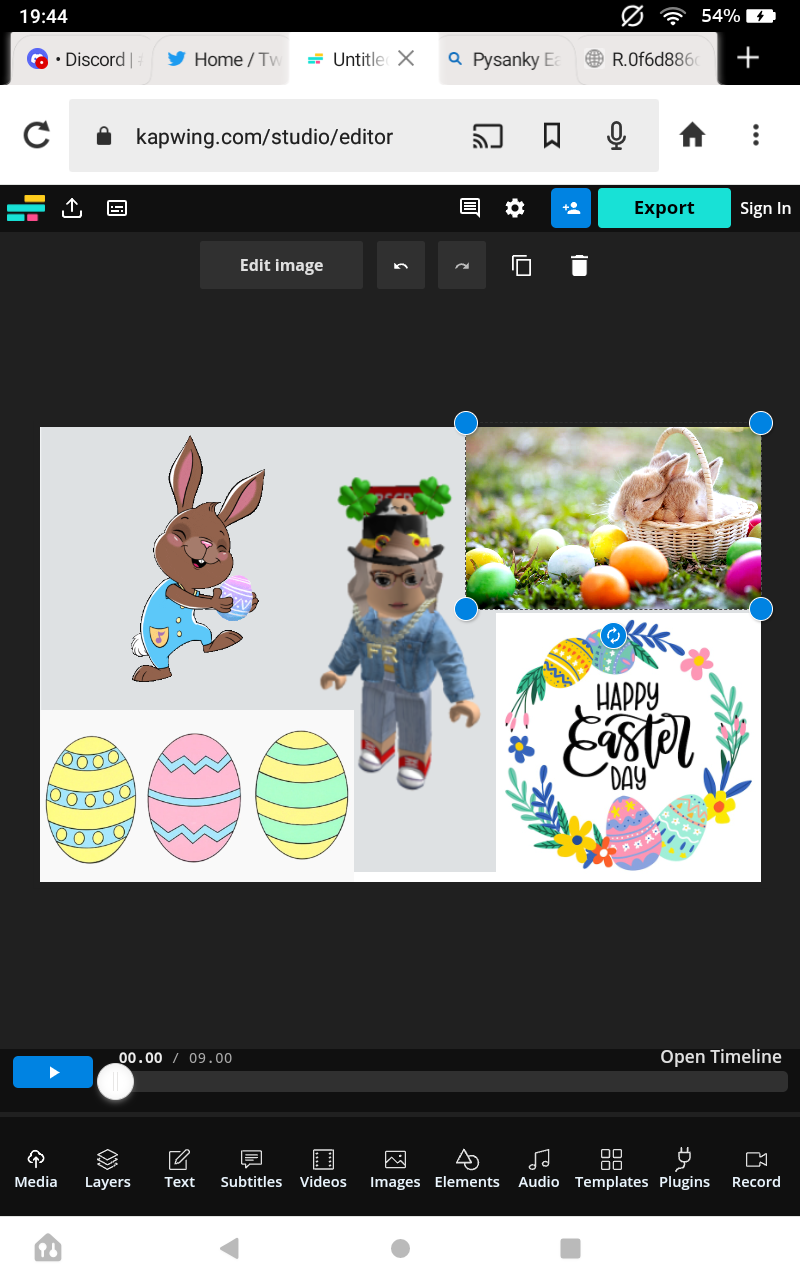Reload the browser page

click(x=36, y=136)
